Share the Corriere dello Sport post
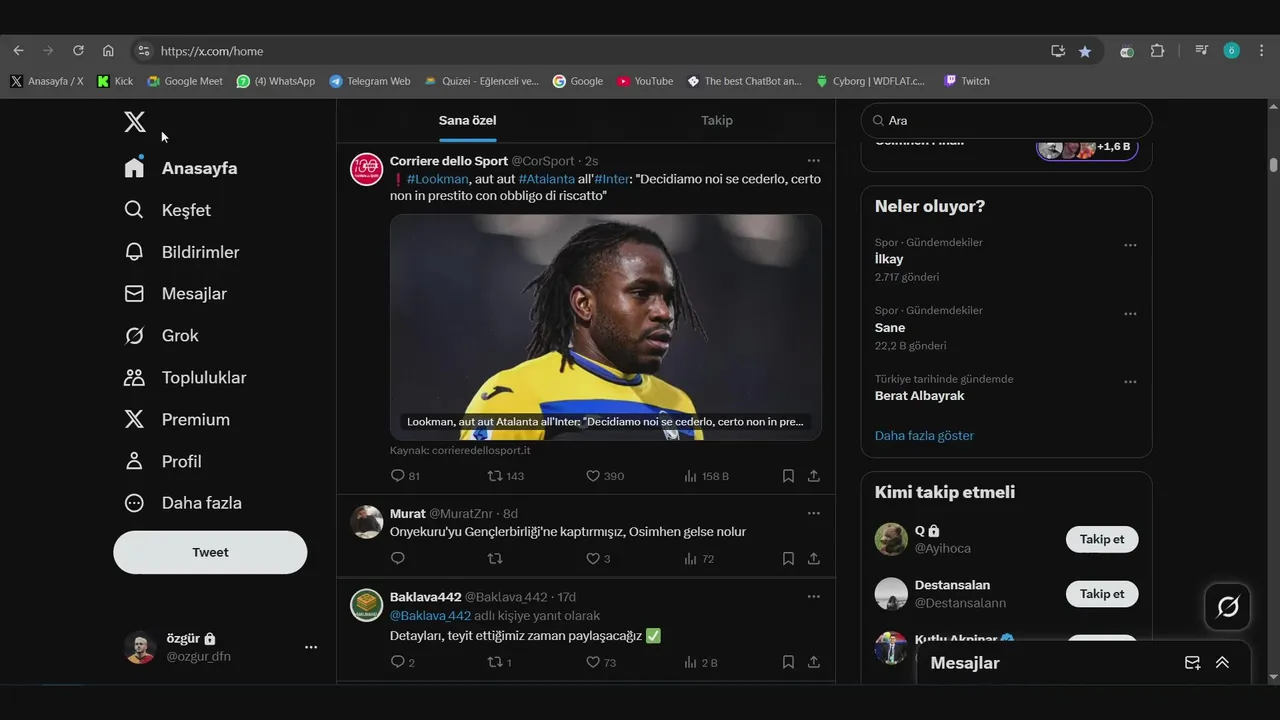 pyautogui.click(x=814, y=476)
